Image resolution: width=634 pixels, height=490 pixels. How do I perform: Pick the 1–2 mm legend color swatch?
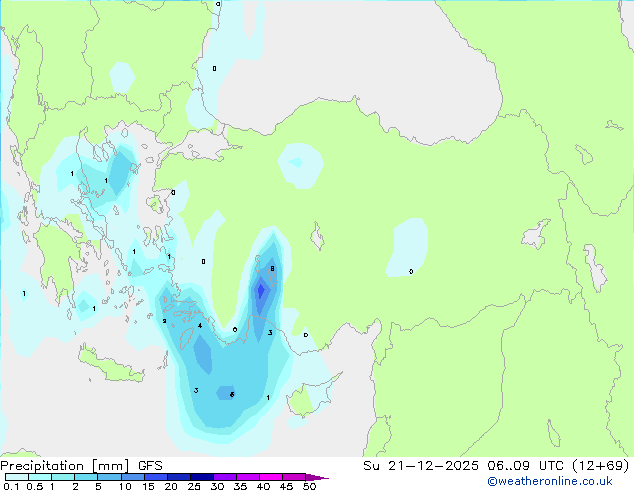63,477
